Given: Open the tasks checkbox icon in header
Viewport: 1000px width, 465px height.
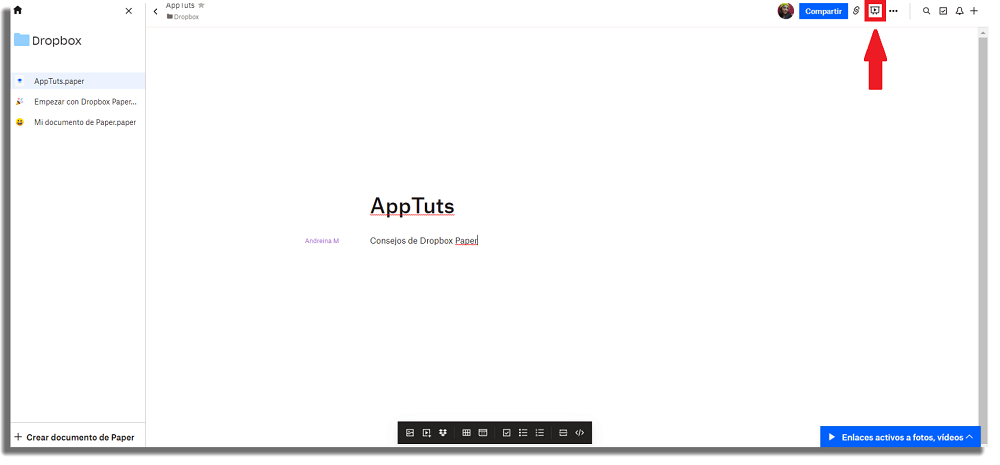Looking at the screenshot, I should [x=943, y=11].
